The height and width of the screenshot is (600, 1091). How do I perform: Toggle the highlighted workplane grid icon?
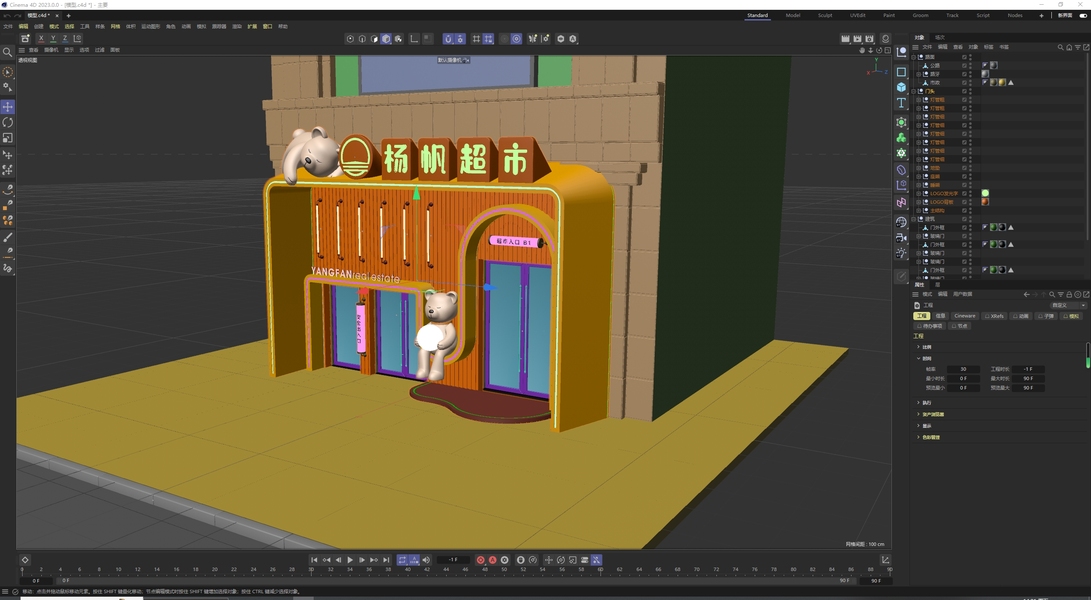click(x=488, y=39)
